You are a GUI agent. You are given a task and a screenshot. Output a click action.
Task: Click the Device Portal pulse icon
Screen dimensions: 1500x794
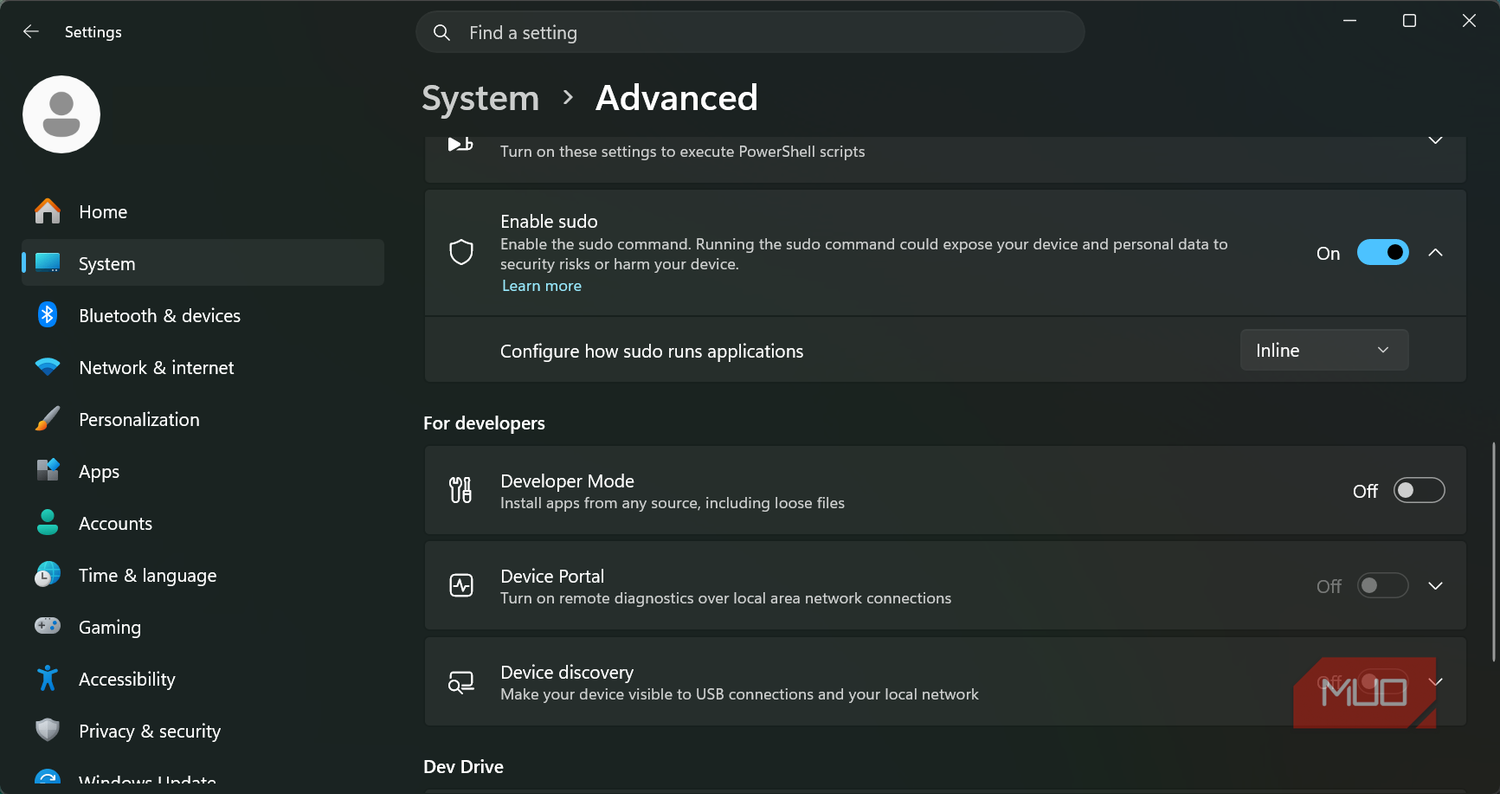coord(461,586)
